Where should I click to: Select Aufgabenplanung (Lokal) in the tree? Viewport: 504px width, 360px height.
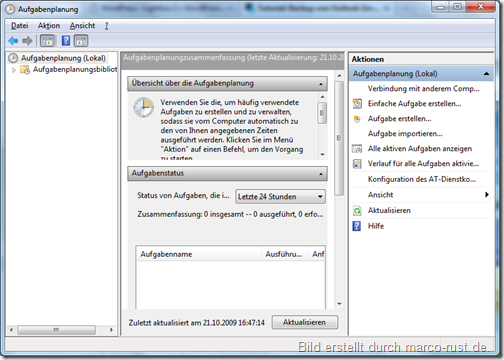tap(63, 58)
